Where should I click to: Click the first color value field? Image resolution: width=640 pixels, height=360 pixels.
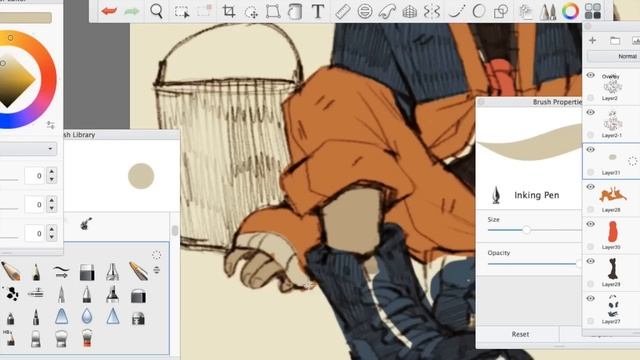tap(34, 176)
